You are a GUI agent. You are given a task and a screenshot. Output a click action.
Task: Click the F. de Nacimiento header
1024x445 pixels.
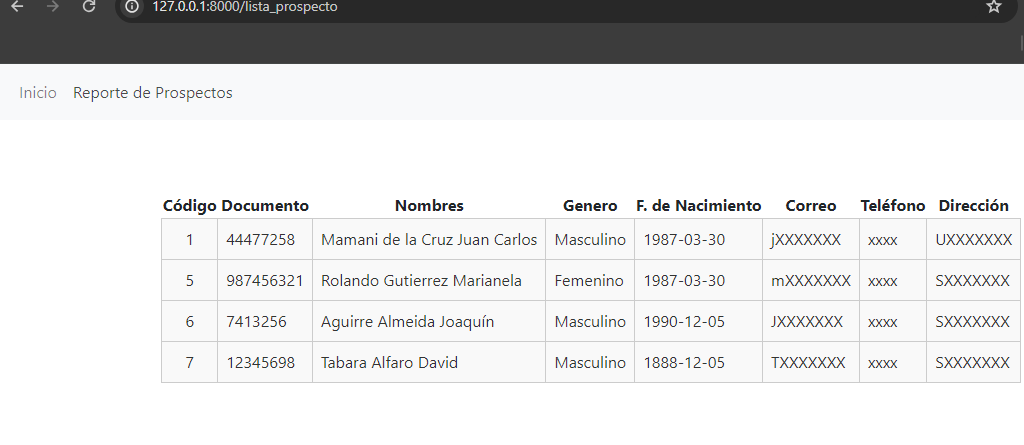(x=699, y=206)
